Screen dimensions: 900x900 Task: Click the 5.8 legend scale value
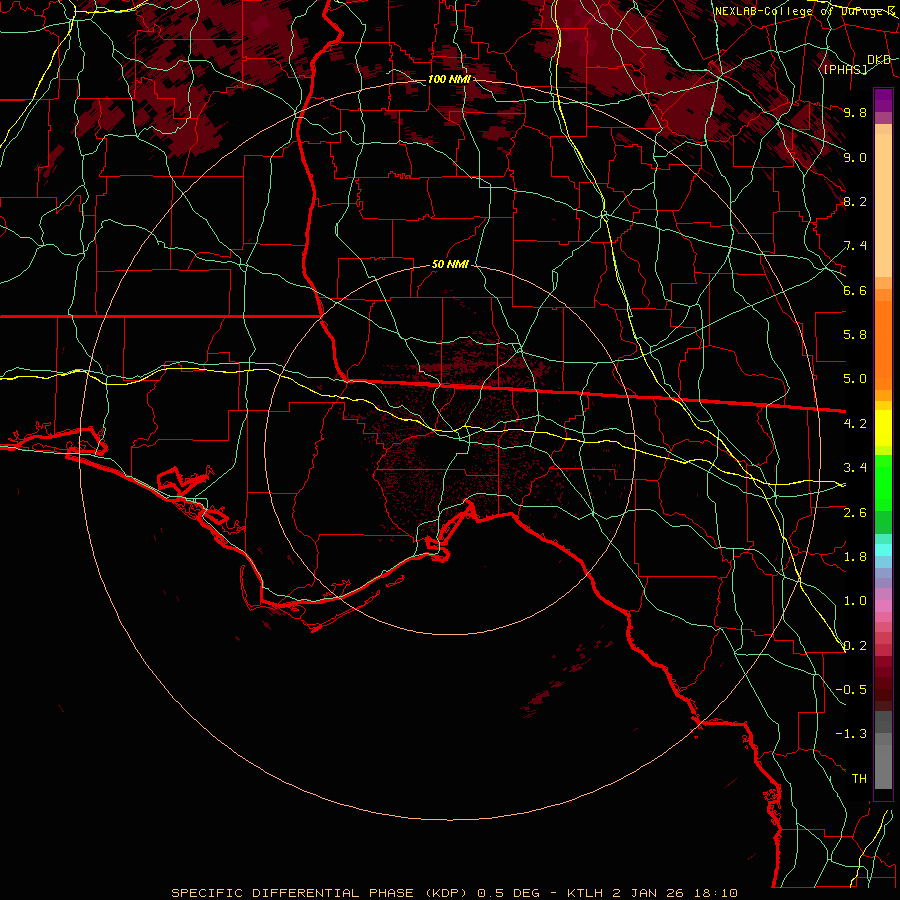point(855,335)
